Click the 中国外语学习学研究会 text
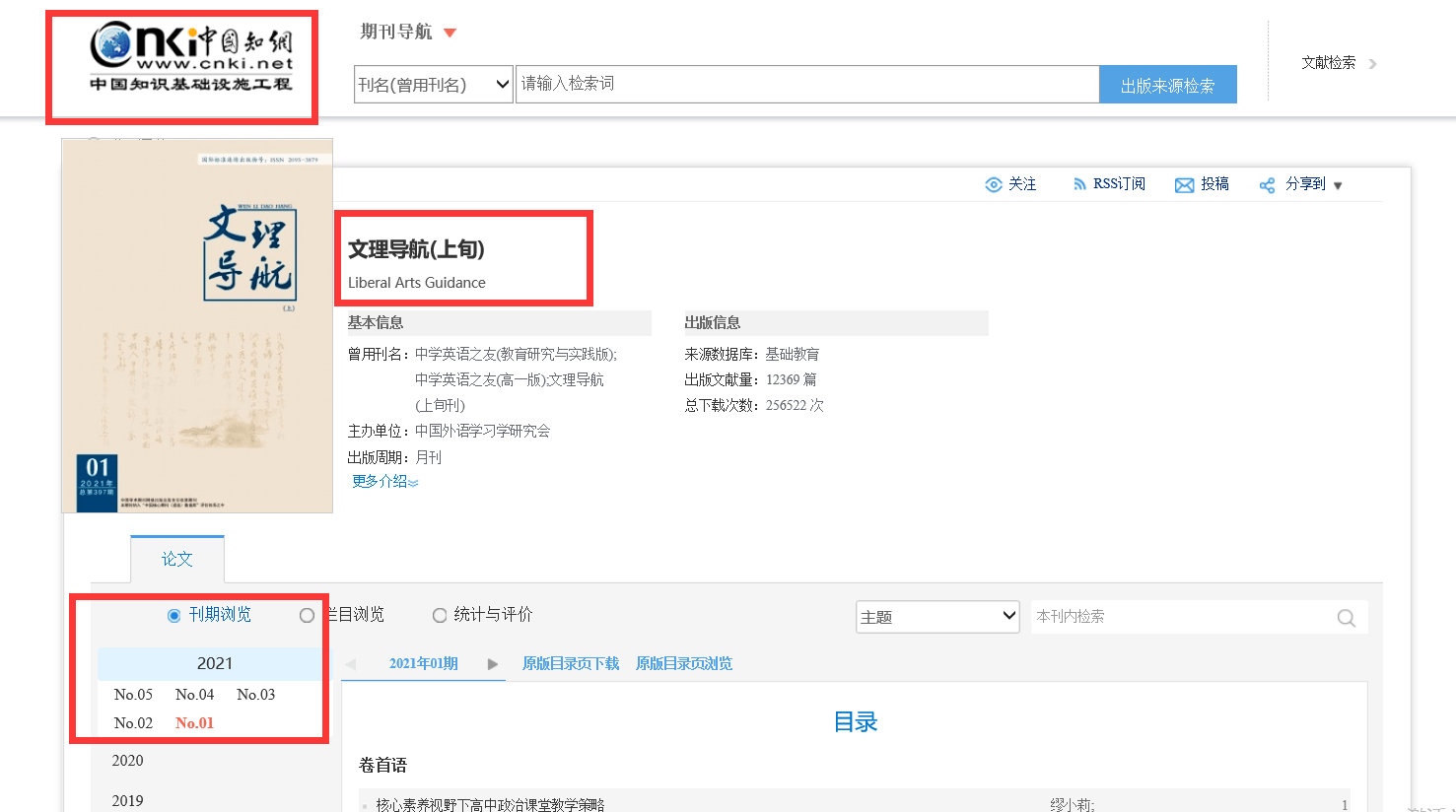The height and width of the screenshot is (812, 1456). (482, 432)
